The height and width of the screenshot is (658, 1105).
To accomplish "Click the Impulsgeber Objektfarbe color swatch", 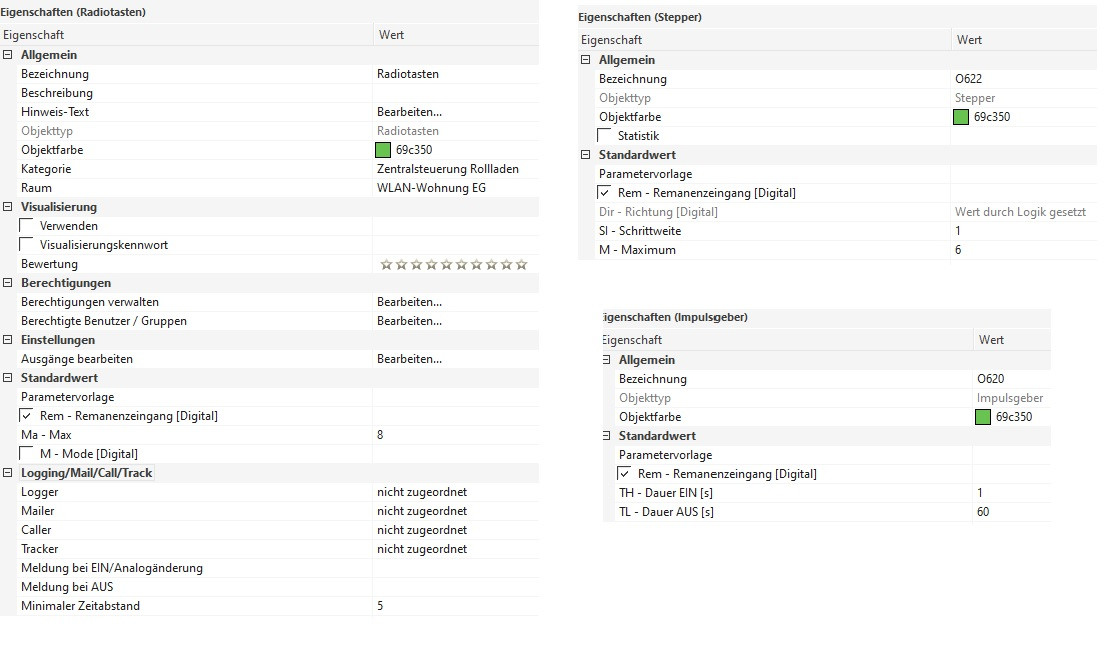I will tap(983, 417).
